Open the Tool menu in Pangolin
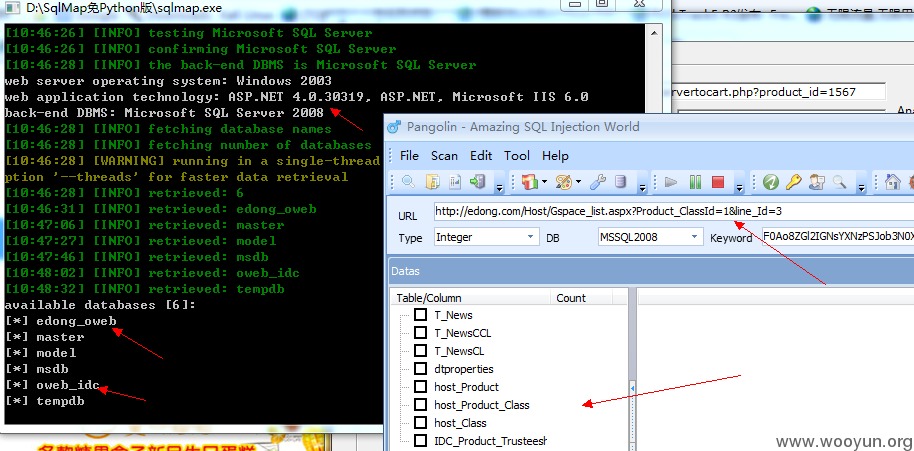This screenshot has width=914, height=451. pyautogui.click(x=517, y=156)
